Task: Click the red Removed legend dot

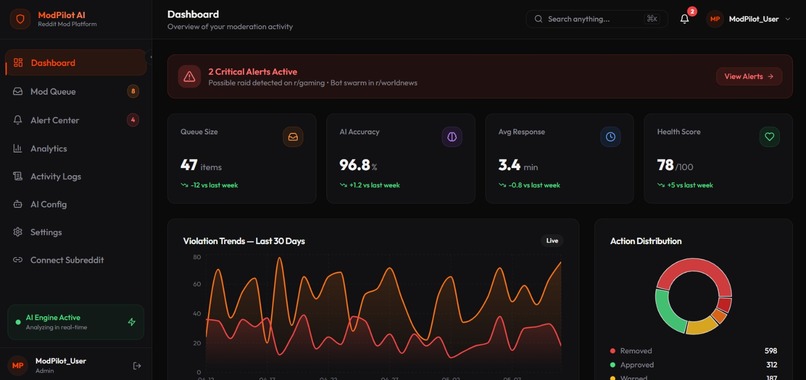Action: point(612,351)
